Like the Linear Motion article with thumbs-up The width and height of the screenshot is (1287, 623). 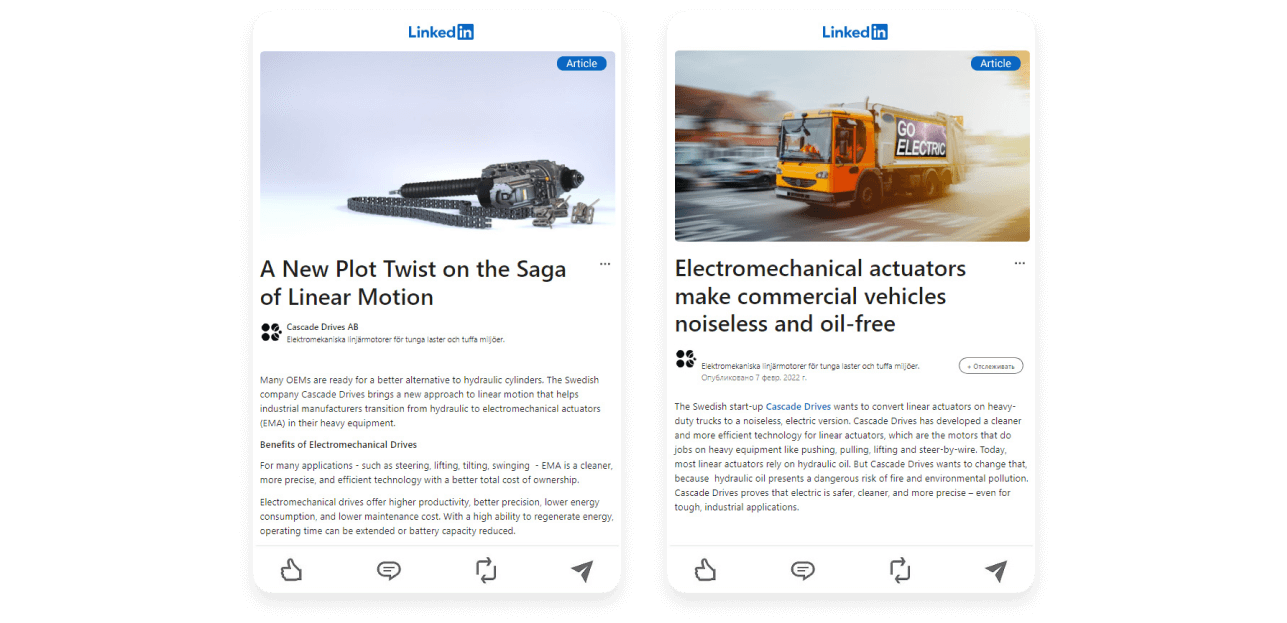coord(291,570)
